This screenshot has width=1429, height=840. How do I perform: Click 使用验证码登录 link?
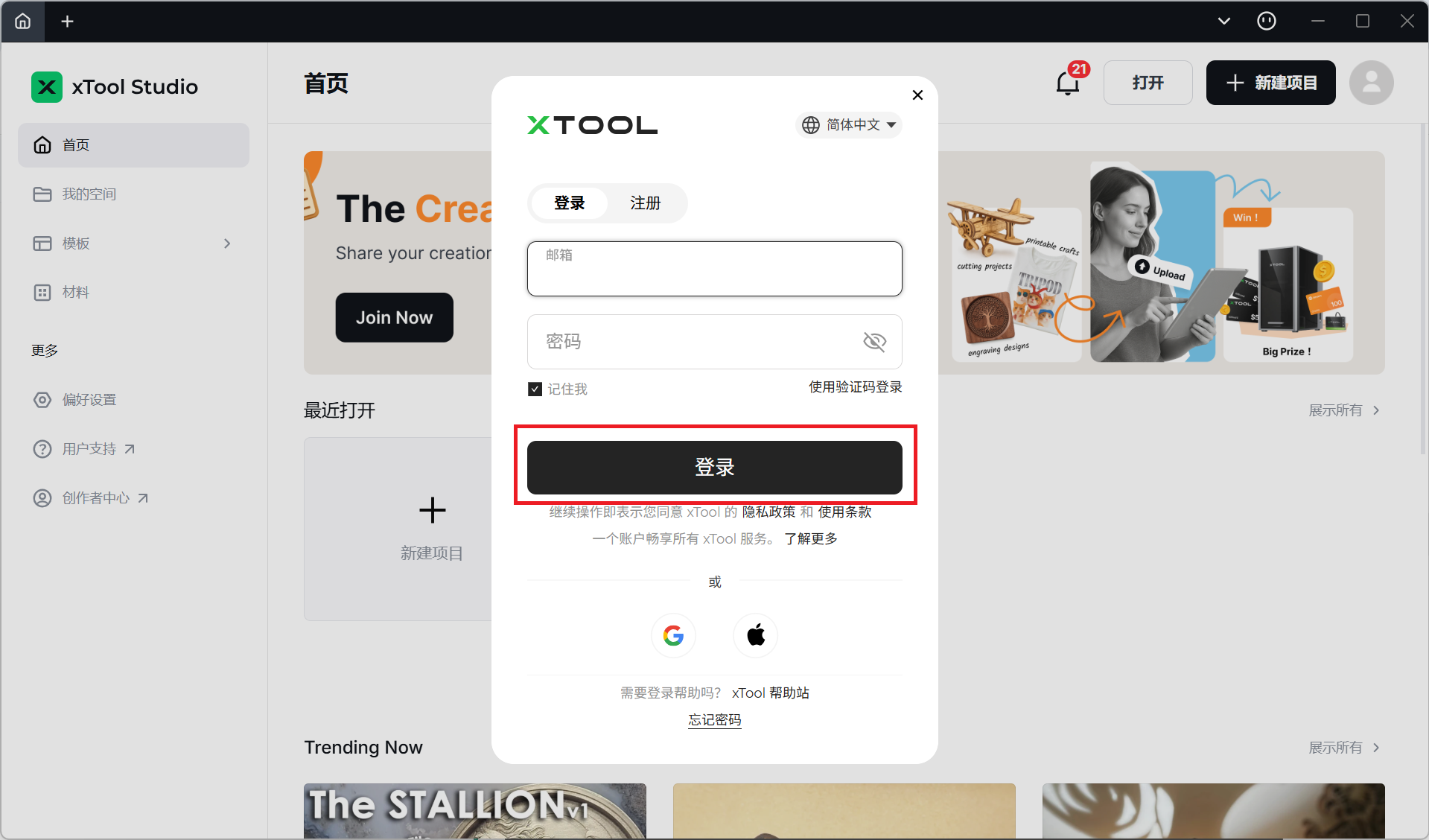[855, 387]
